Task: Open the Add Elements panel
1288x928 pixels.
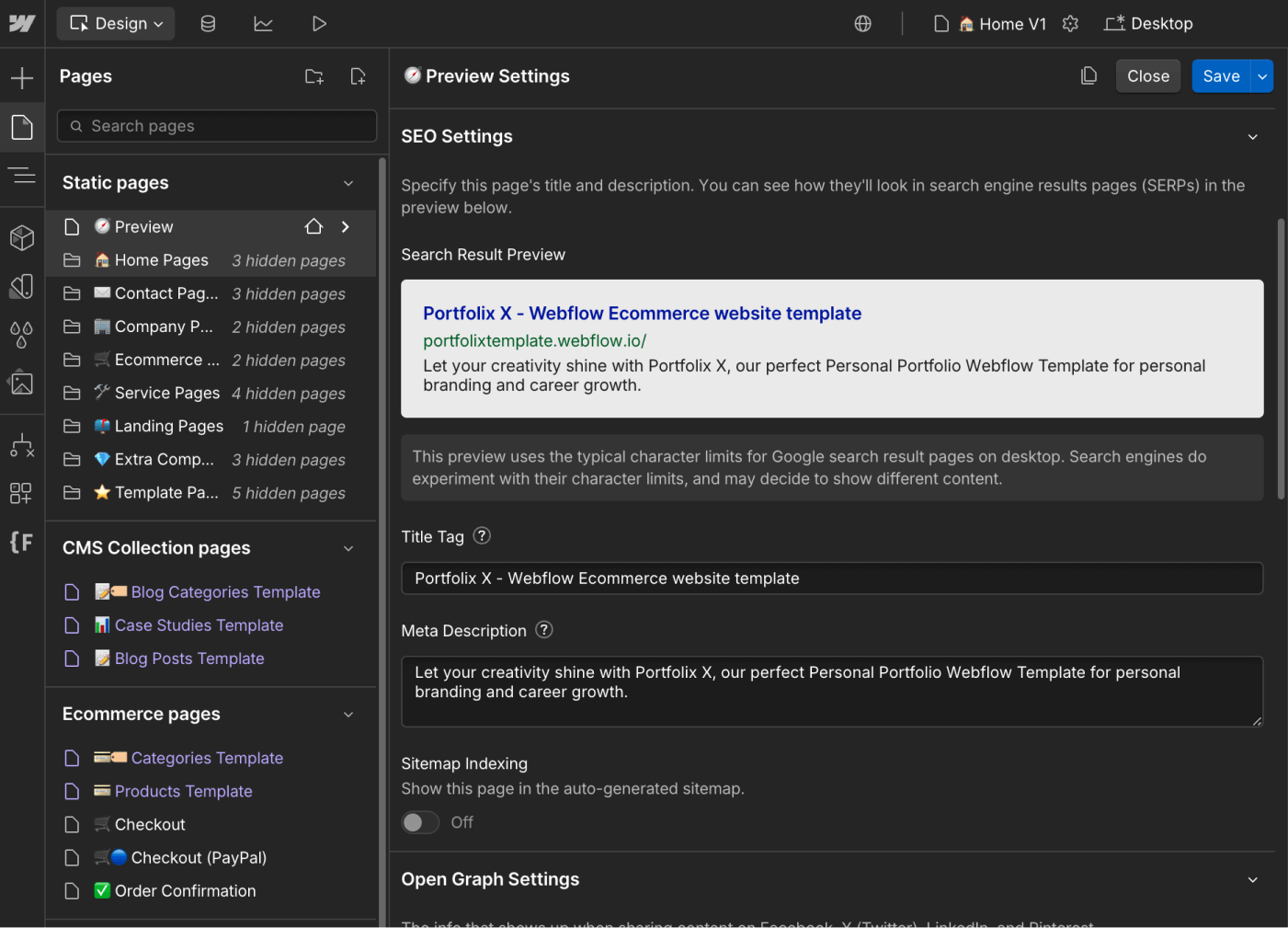Action: (22, 77)
